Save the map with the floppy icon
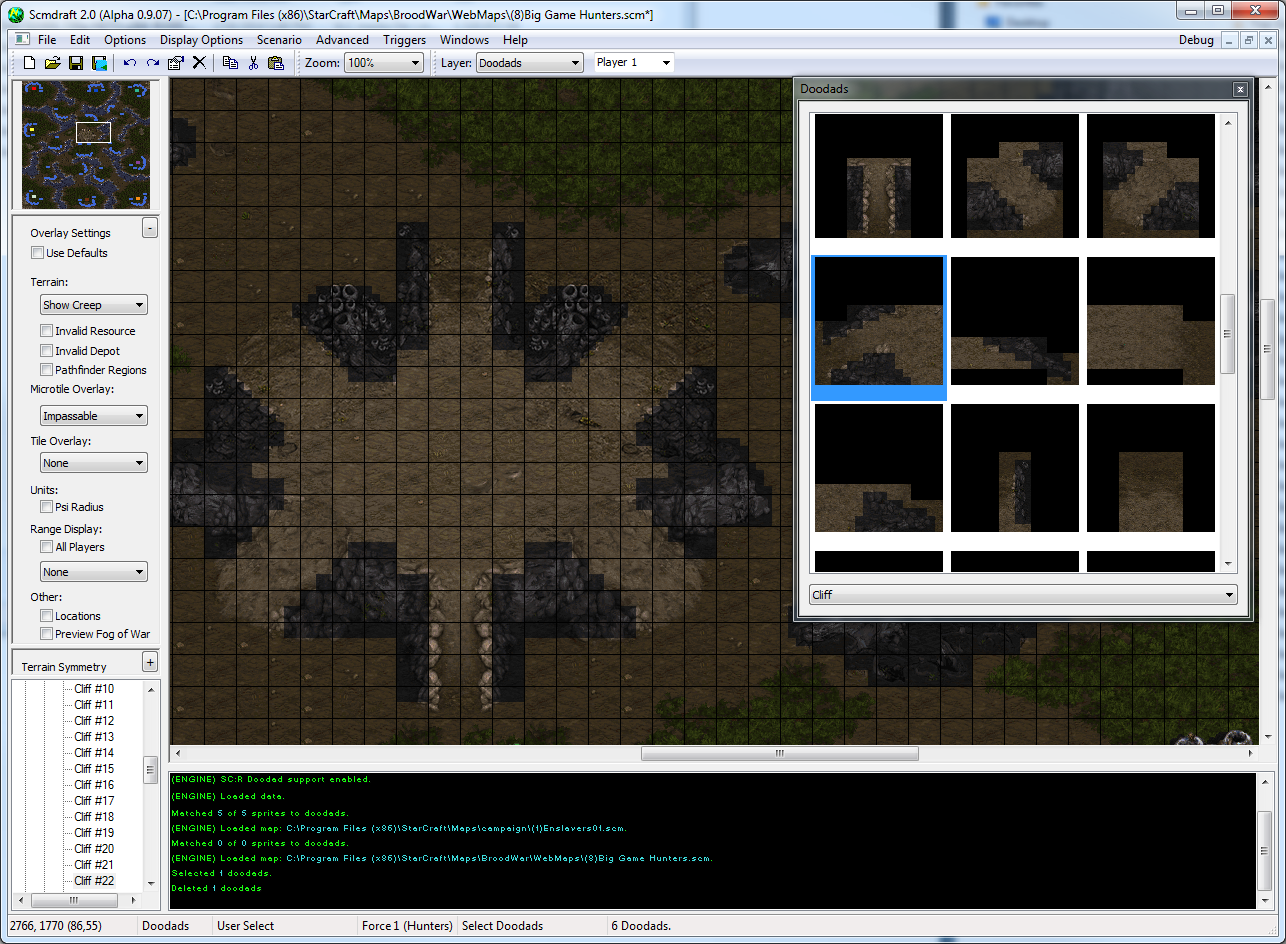Screen dimensions: 1286x944 (x=76, y=63)
